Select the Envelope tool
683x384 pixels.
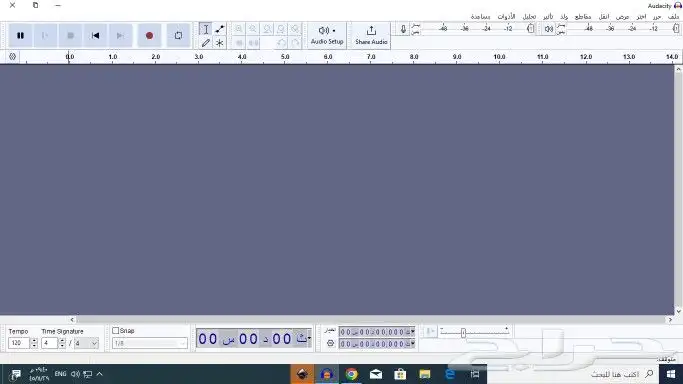pyautogui.click(x=220, y=29)
